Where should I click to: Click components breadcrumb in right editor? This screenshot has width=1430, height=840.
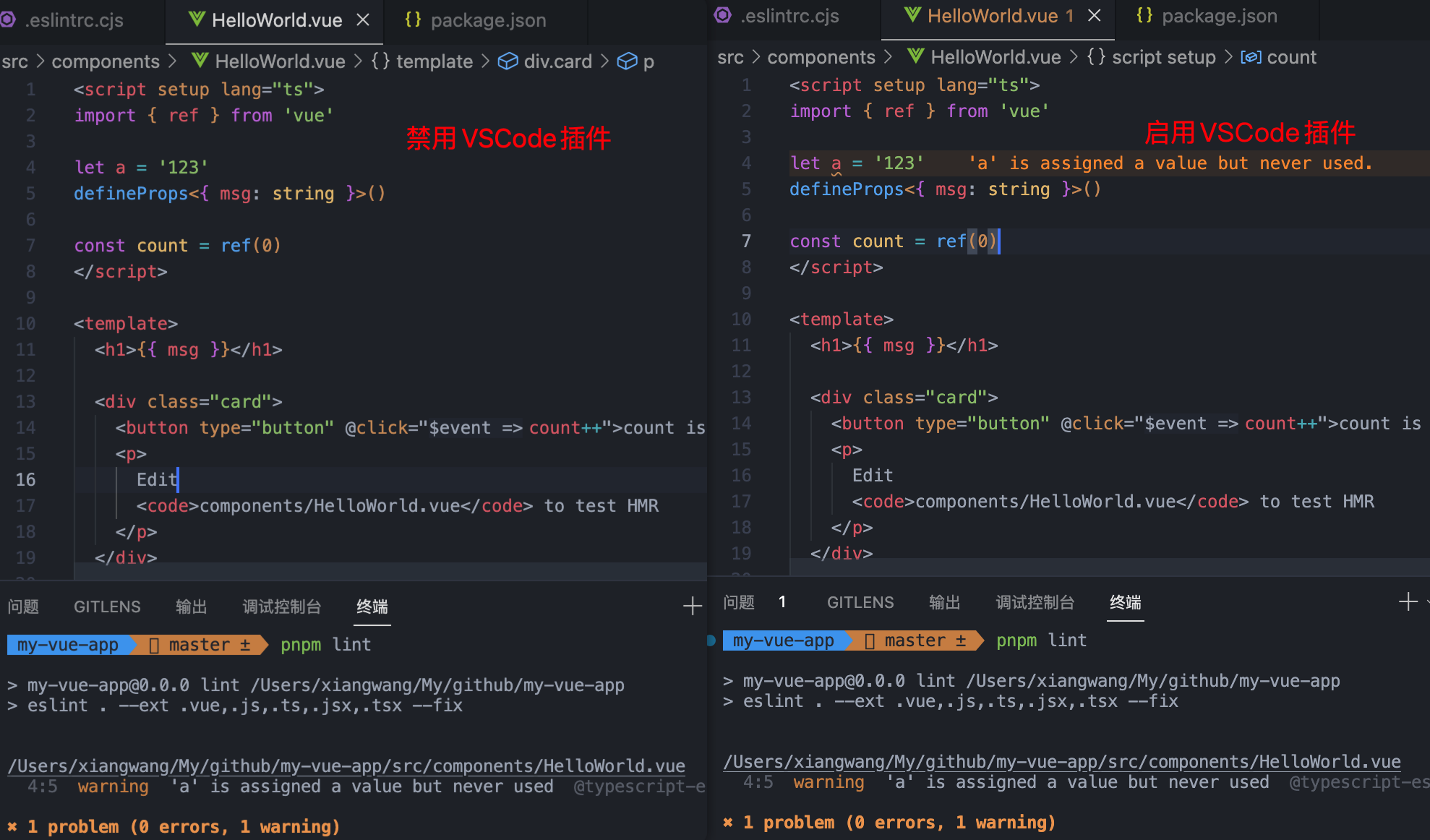[x=821, y=57]
